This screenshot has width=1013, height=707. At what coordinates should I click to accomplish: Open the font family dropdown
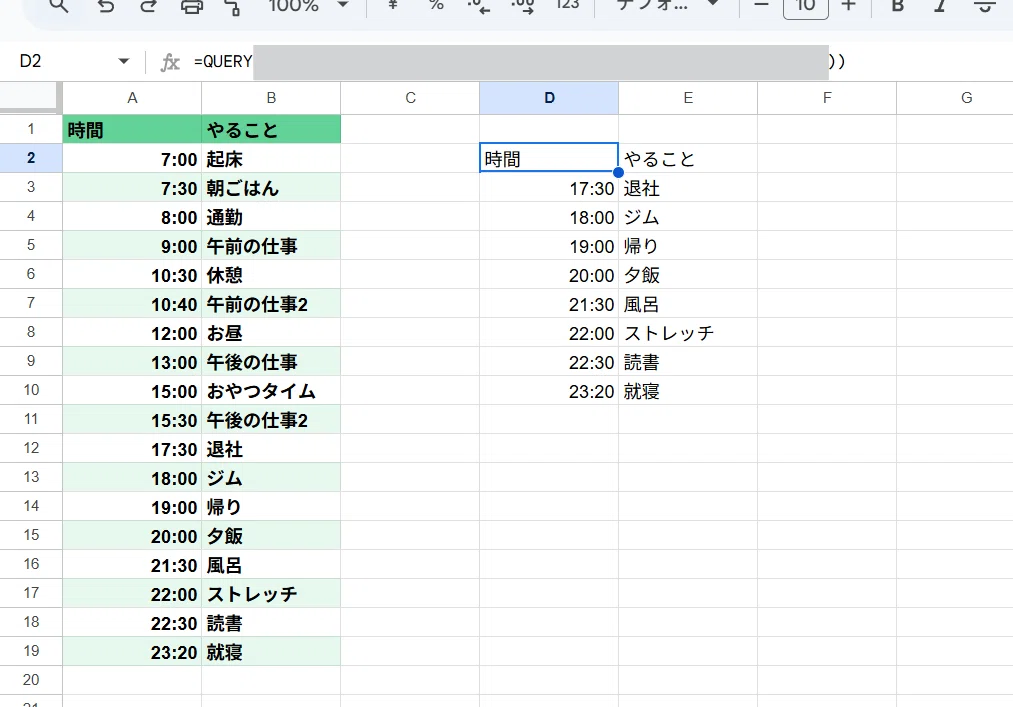pyautogui.click(x=667, y=5)
